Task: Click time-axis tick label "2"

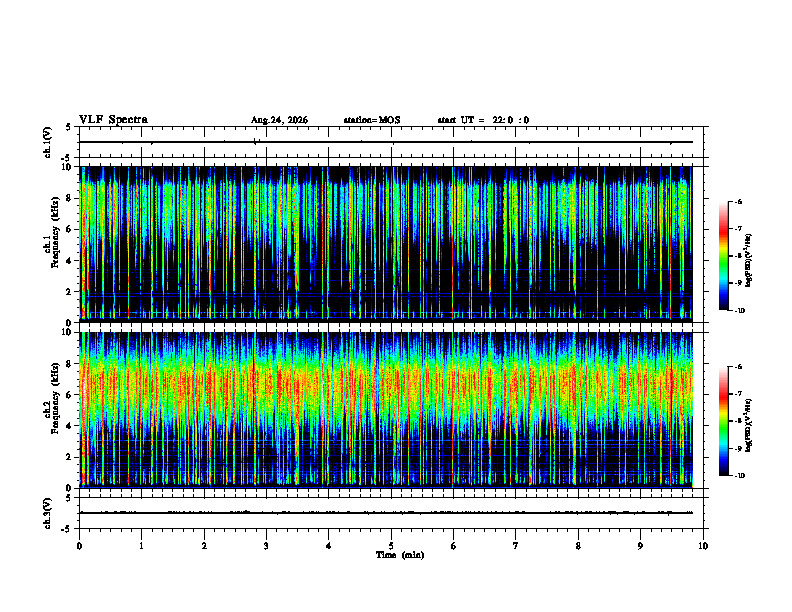Action: pos(204,546)
